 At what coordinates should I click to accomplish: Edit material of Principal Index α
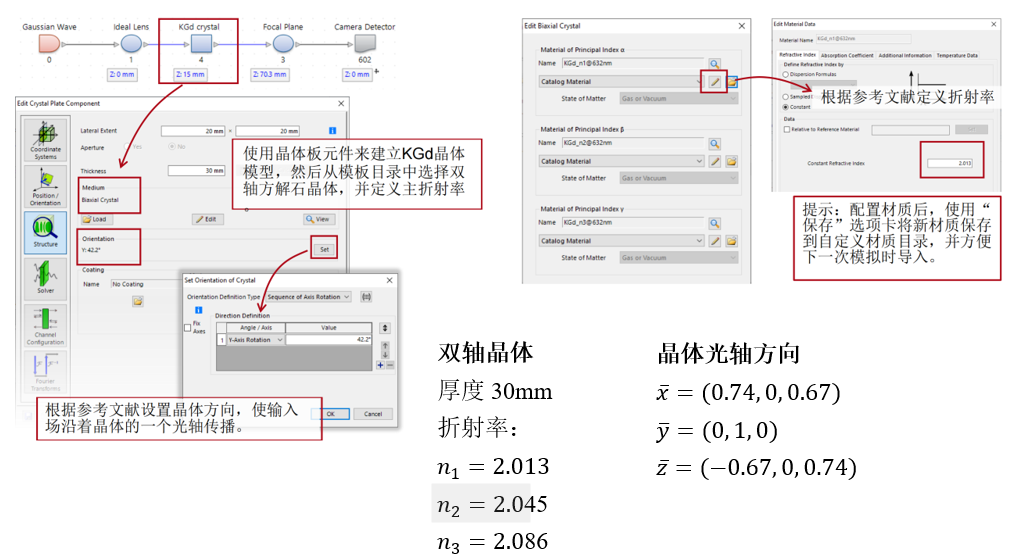click(714, 81)
